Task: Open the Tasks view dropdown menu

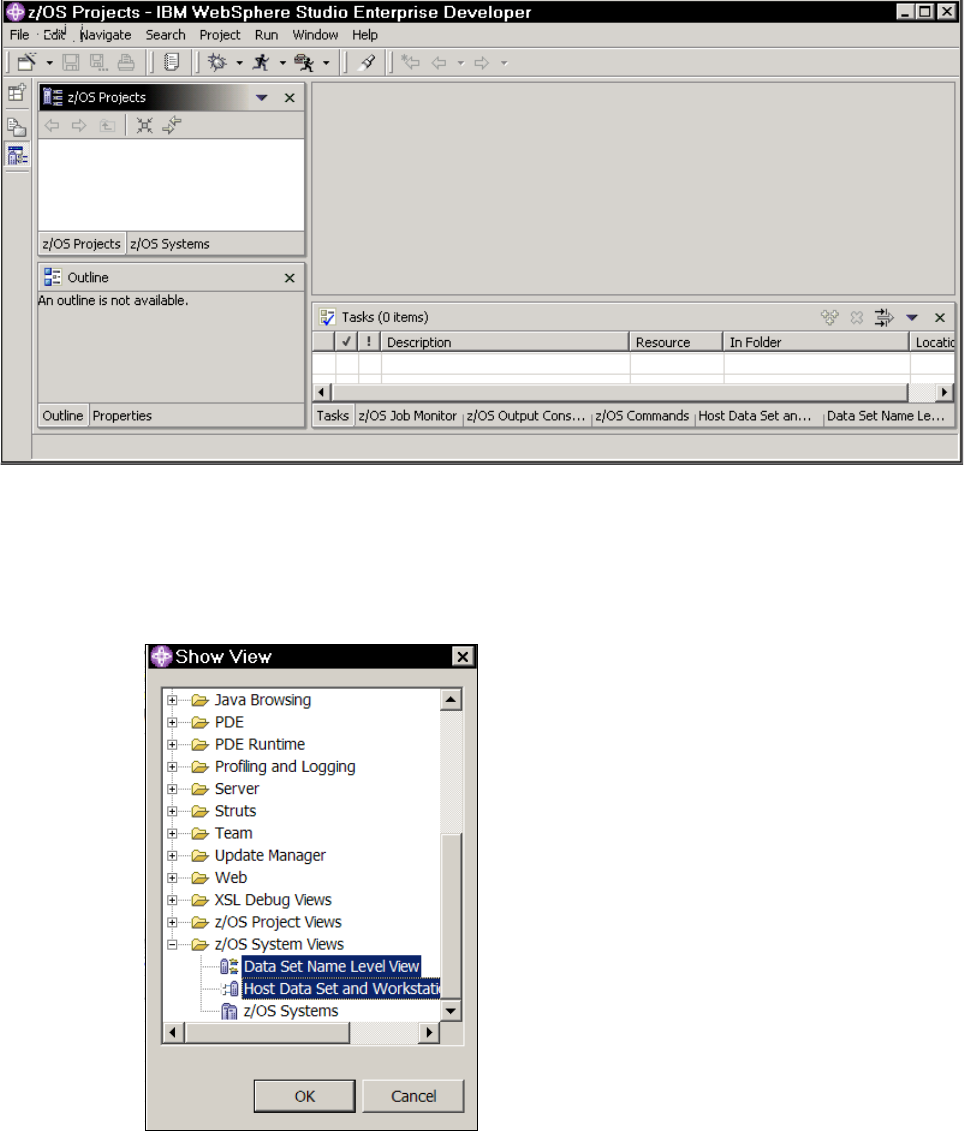Action: 911,317
